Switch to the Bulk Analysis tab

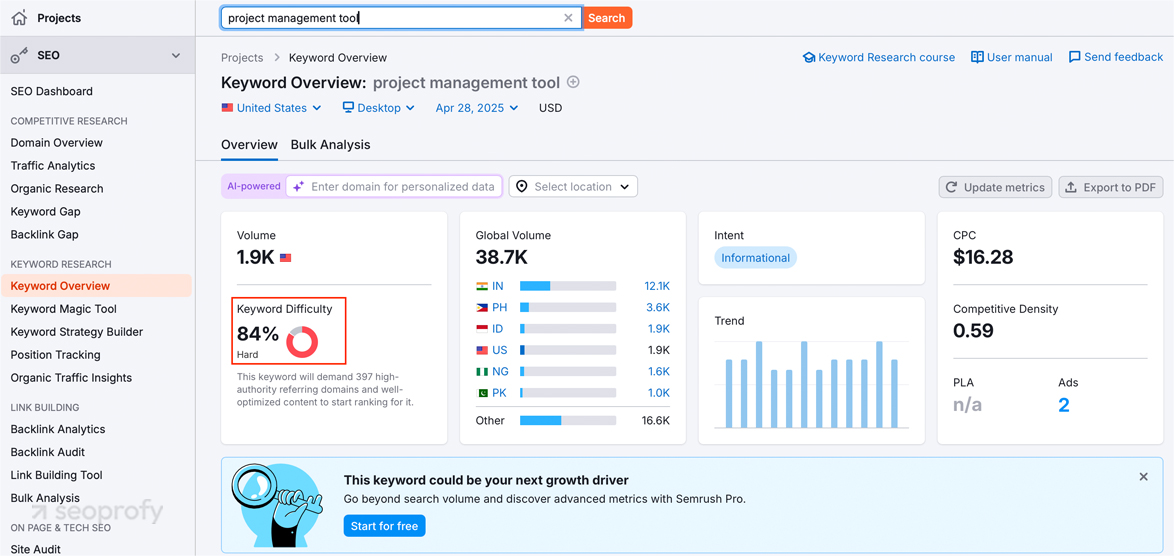point(330,145)
